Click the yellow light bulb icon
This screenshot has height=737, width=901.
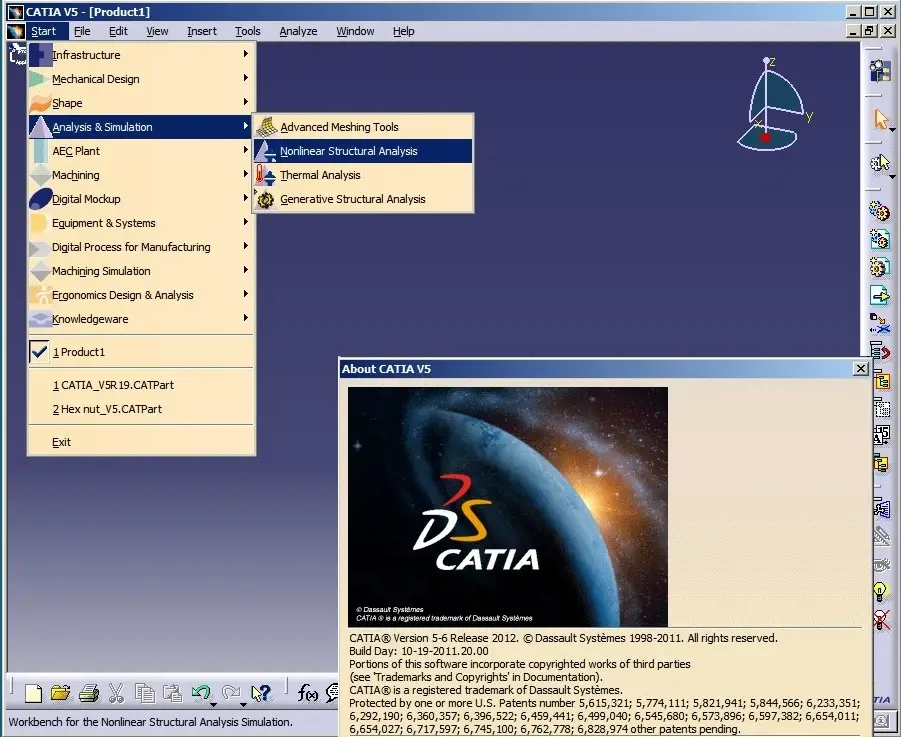tap(880, 591)
